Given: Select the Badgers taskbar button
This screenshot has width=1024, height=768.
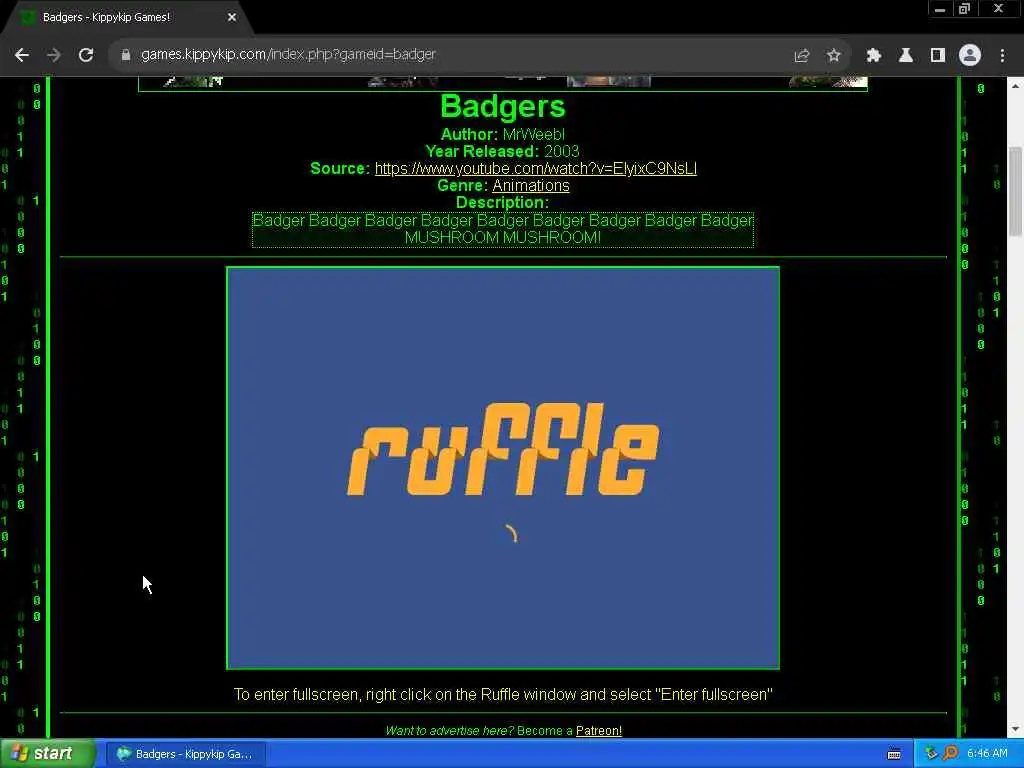Looking at the screenshot, I should click(x=185, y=754).
